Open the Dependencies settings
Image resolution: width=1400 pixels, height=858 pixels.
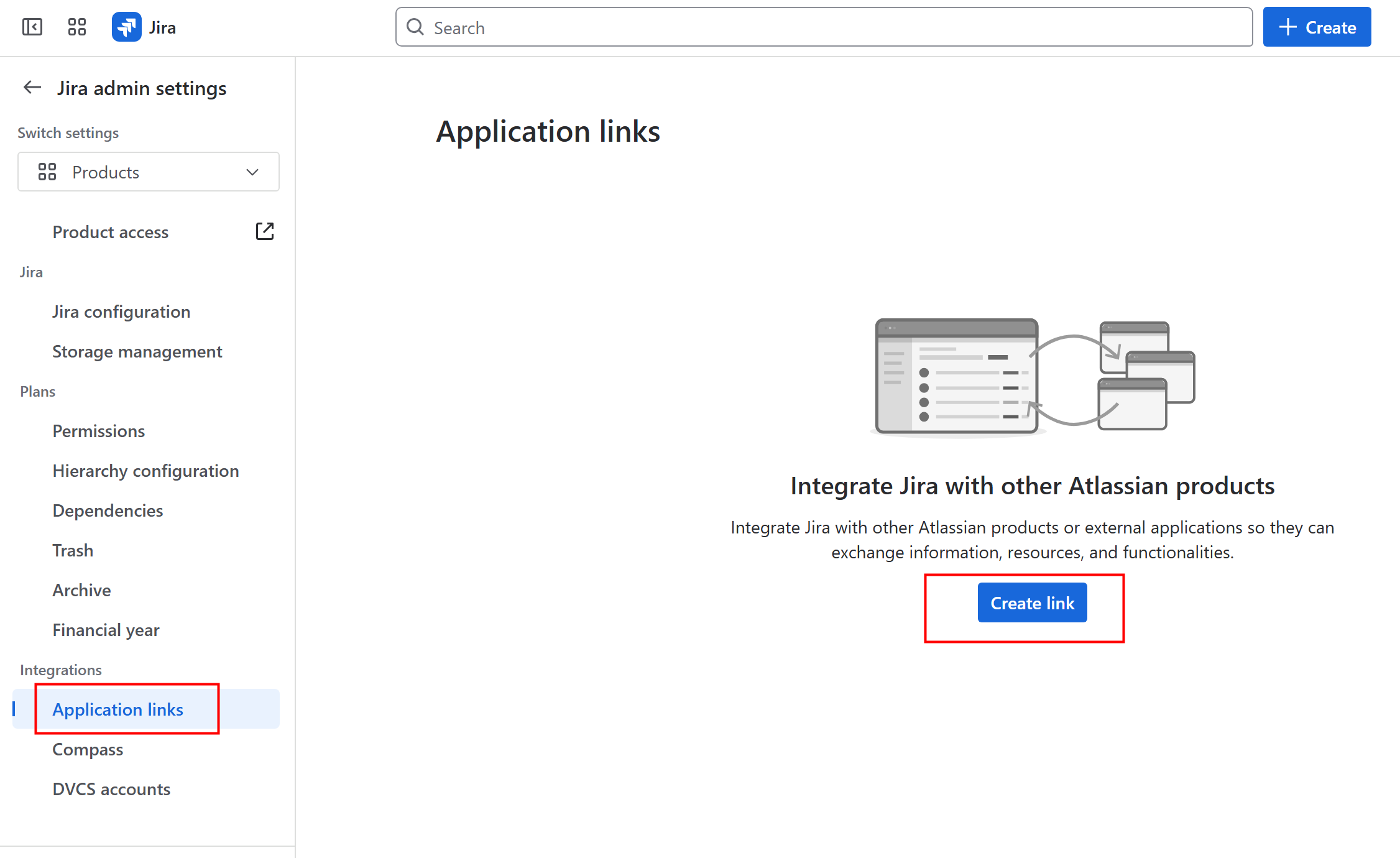click(x=108, y=510)
